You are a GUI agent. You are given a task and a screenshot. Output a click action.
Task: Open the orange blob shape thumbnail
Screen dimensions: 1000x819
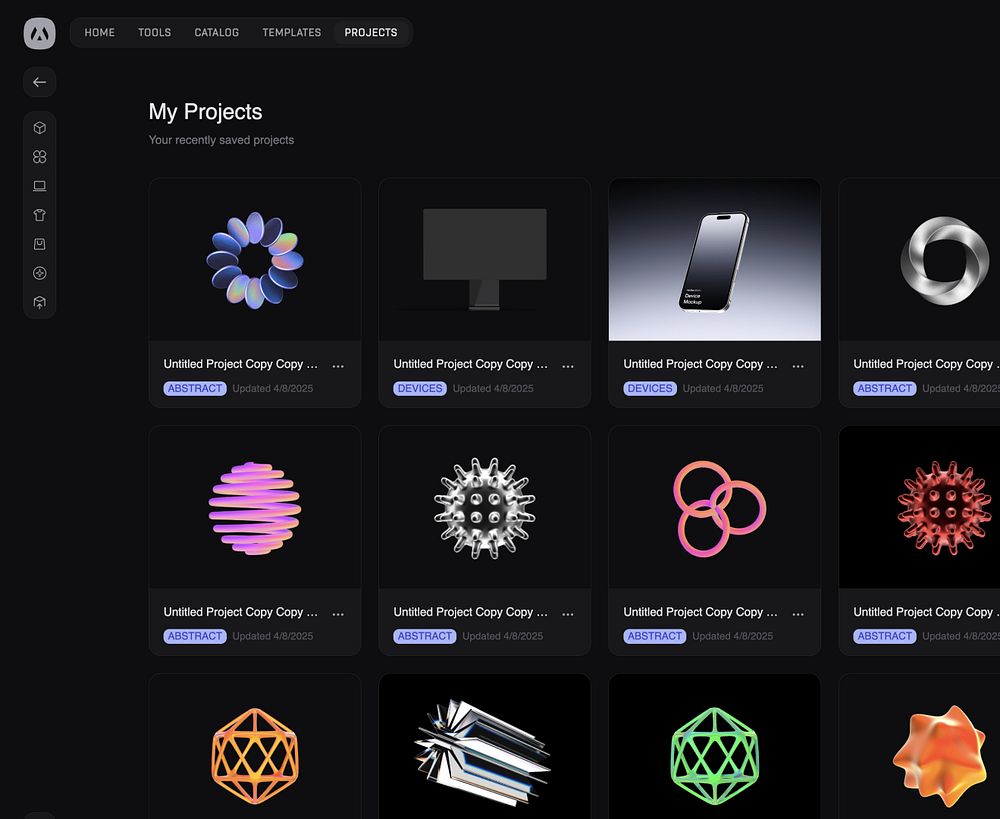920,746
